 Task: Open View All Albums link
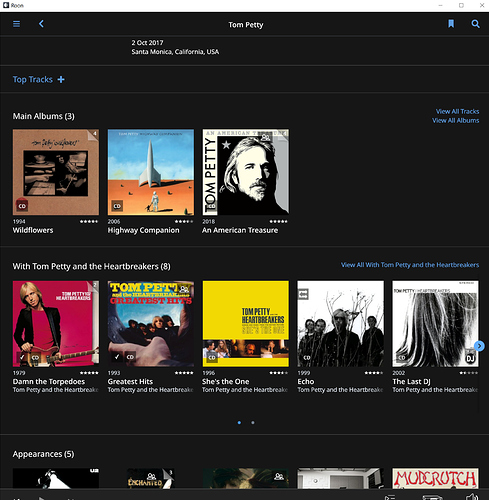456,120
